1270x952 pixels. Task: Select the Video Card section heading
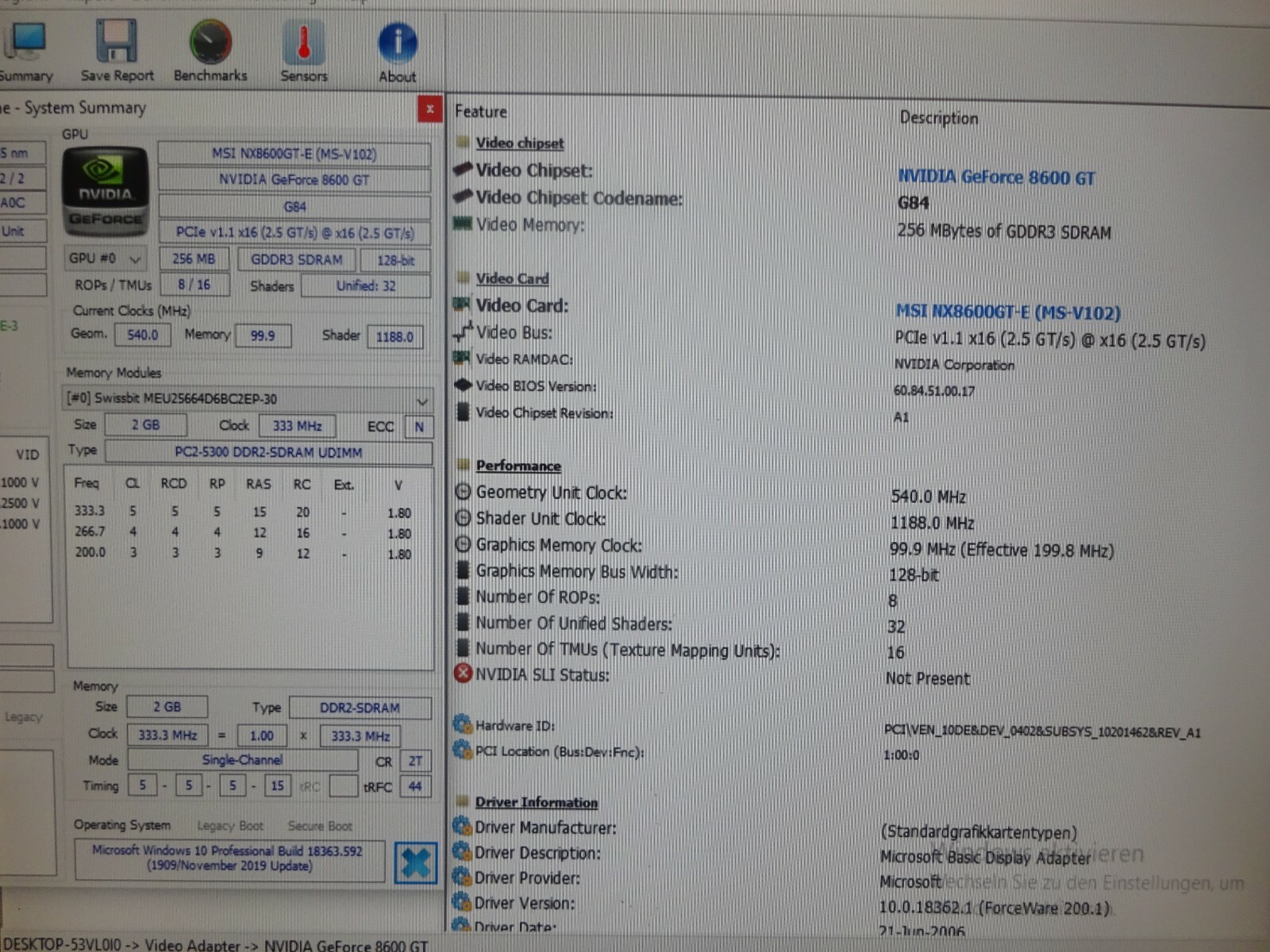512,278
